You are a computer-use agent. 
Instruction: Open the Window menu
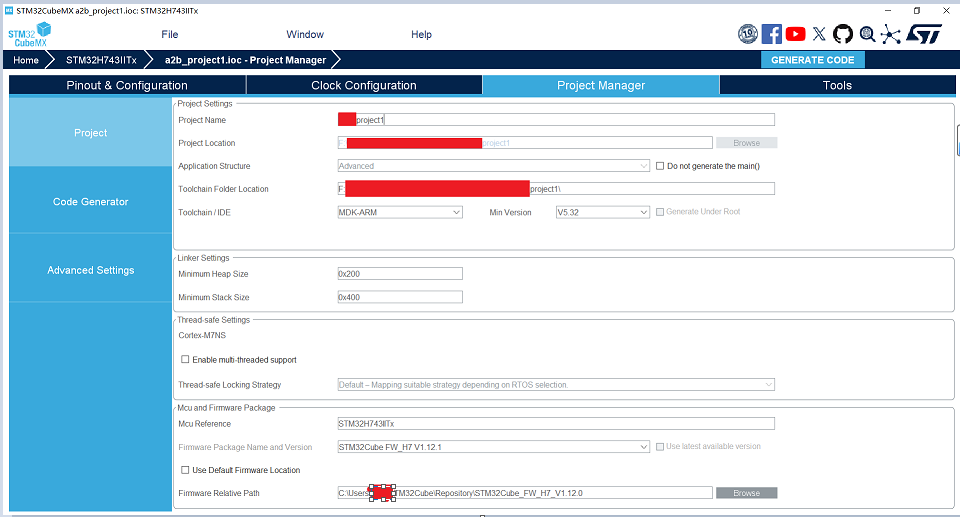coord(305,34)
